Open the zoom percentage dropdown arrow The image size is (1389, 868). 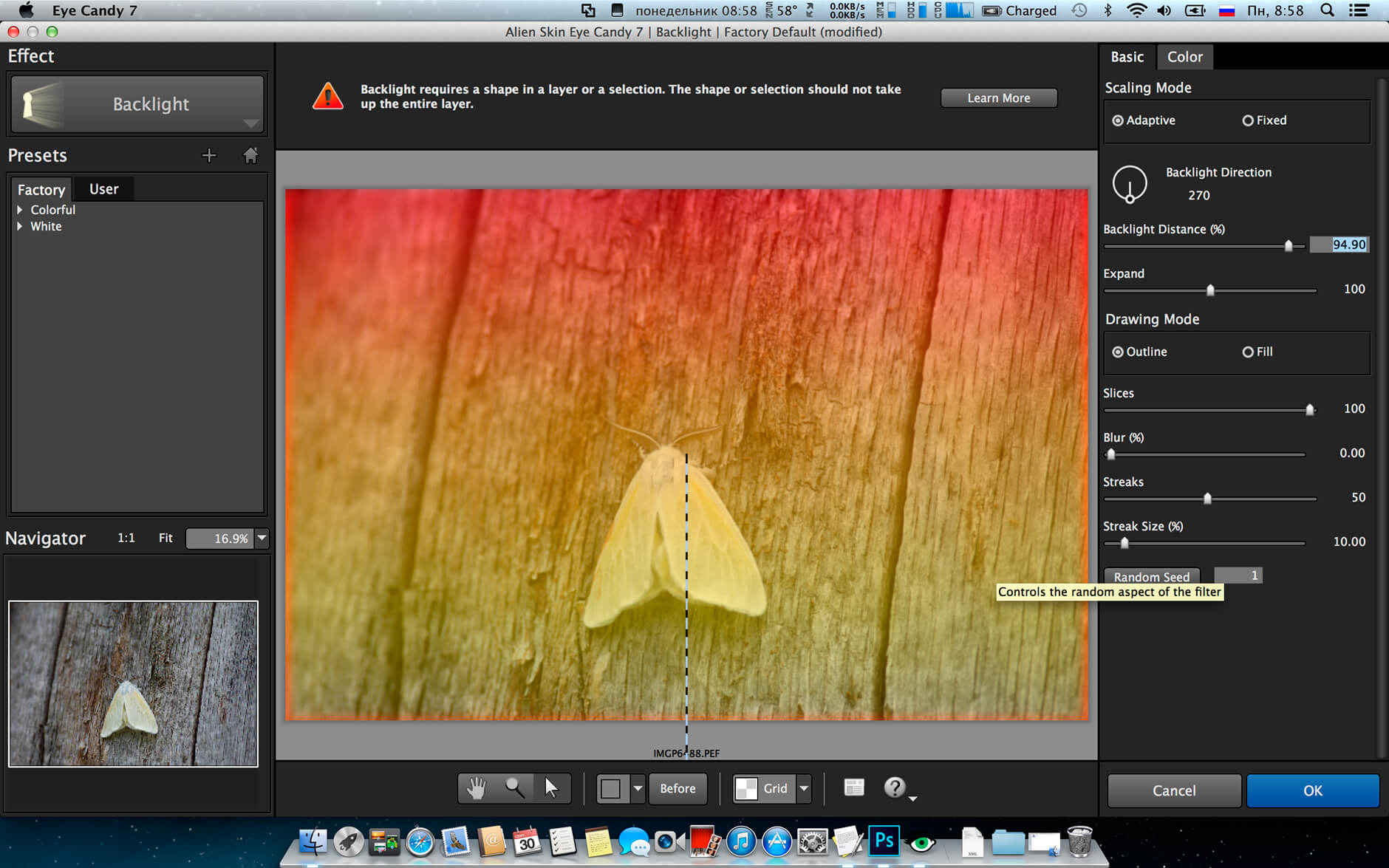(x=262, y=538)
